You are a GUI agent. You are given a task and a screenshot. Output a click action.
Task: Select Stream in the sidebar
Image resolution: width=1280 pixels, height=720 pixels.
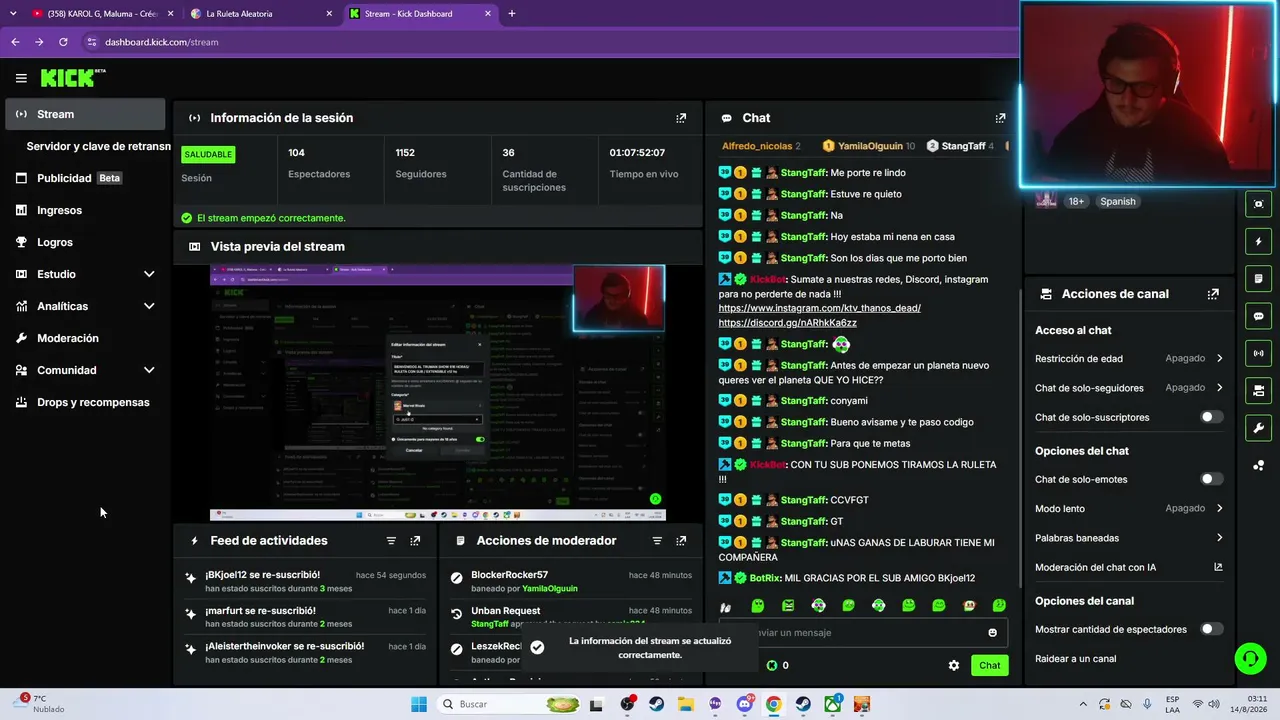(85, 114)
